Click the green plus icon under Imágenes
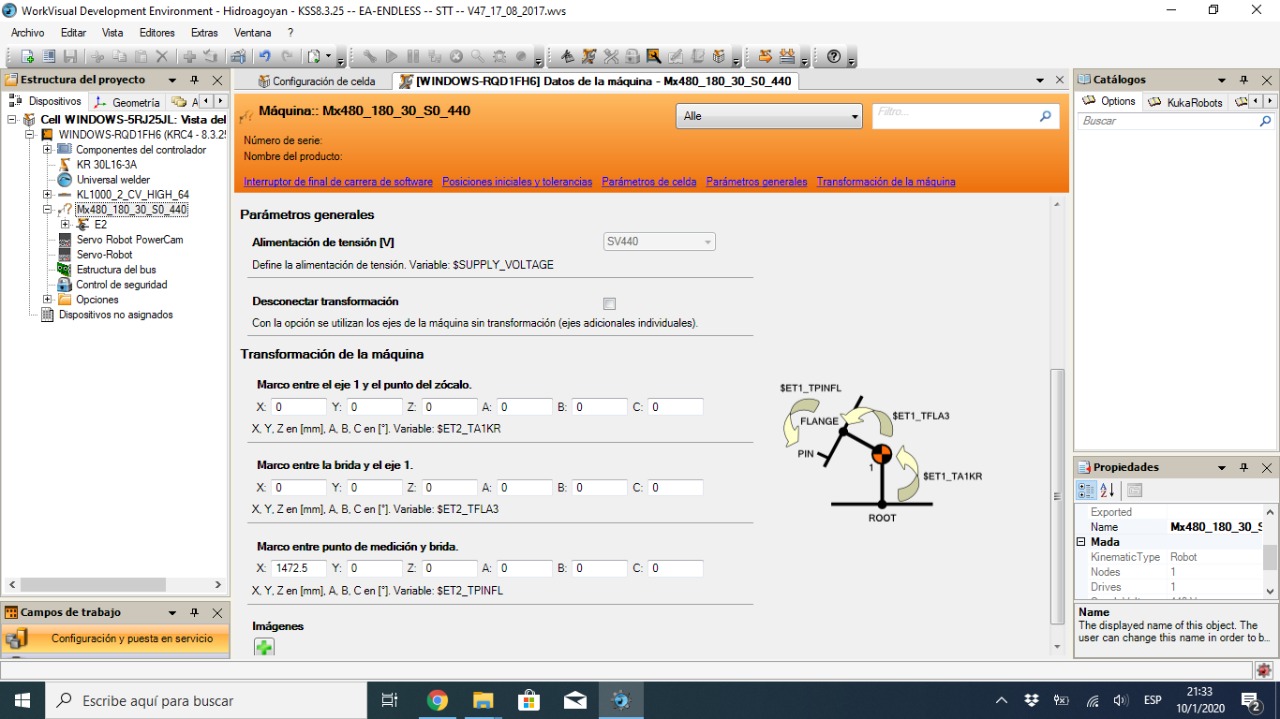Viewport: 1280px width, 719px height. pyautogui.click(x=264, y=647)
